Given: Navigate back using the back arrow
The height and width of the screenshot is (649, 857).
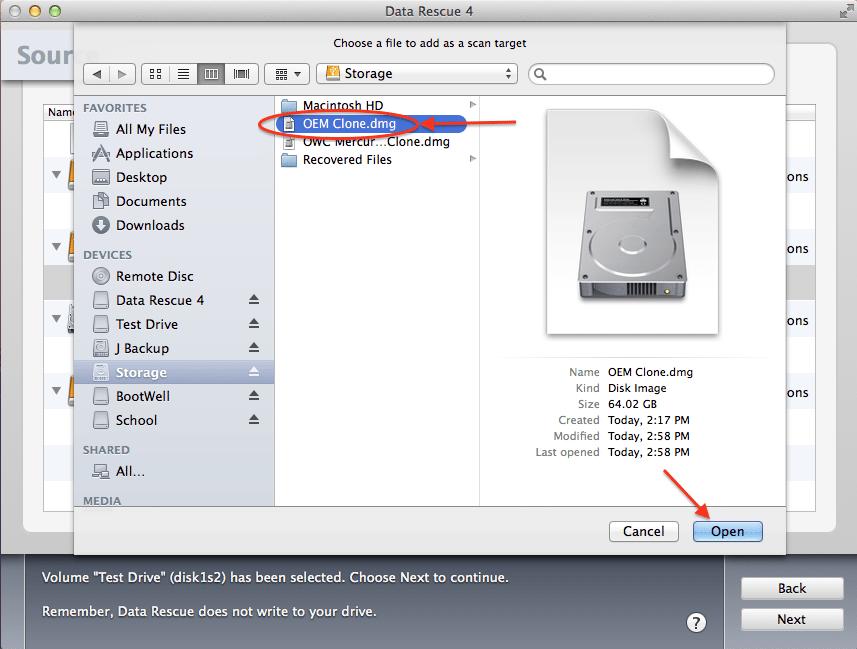Looking at the screenshot, I should click(x=96, y=73).
